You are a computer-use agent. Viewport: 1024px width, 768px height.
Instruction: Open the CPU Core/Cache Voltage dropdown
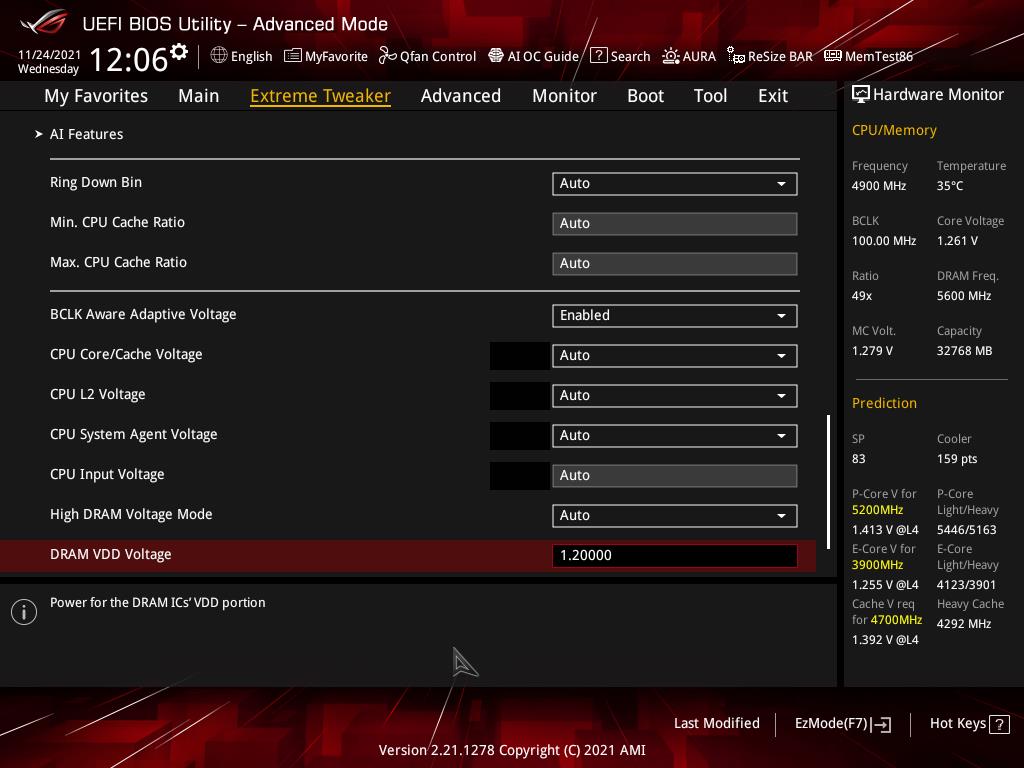point(674,355)
